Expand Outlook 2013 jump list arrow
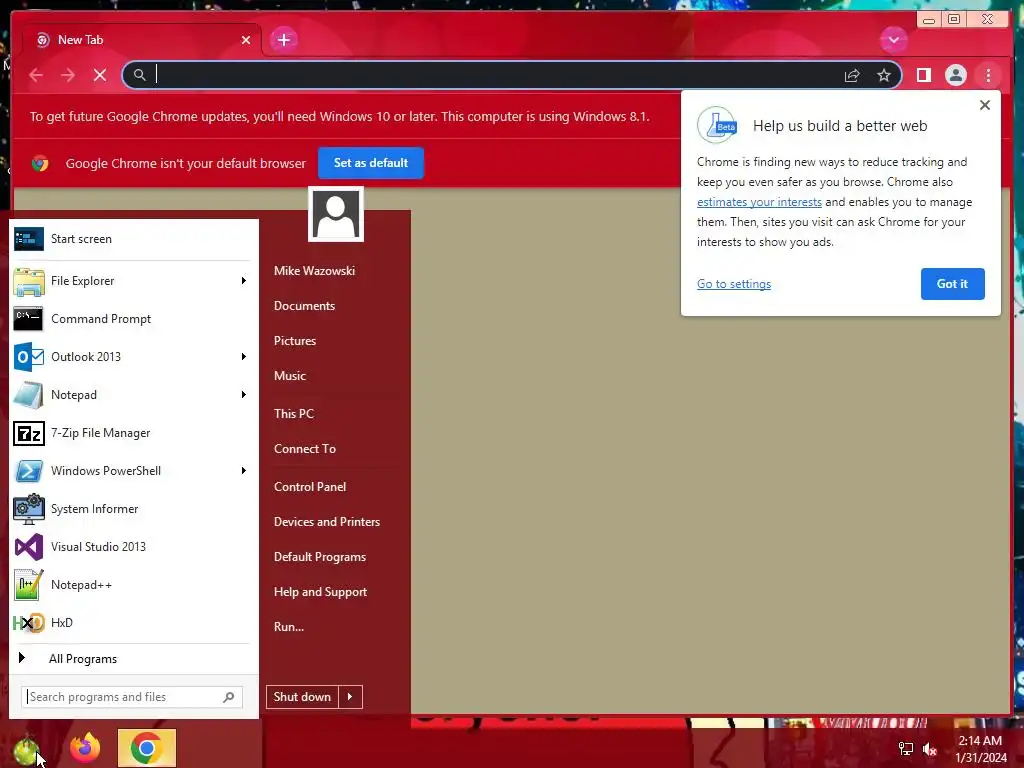The image size is (1024, 768). pyautogui.click(x=243, y=357)
